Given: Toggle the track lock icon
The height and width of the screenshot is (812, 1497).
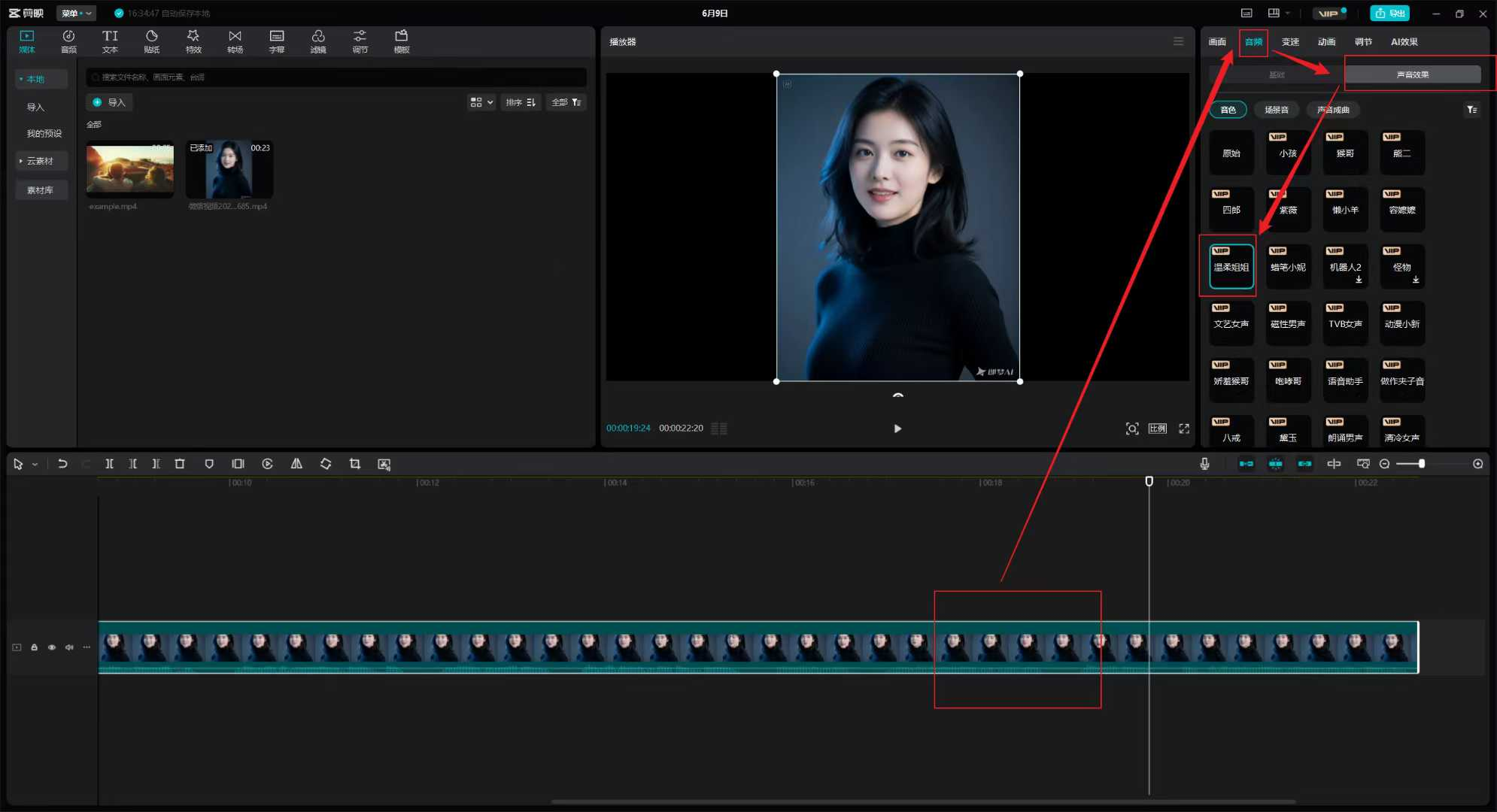Looking at the screenshot, I should point(34,647).
